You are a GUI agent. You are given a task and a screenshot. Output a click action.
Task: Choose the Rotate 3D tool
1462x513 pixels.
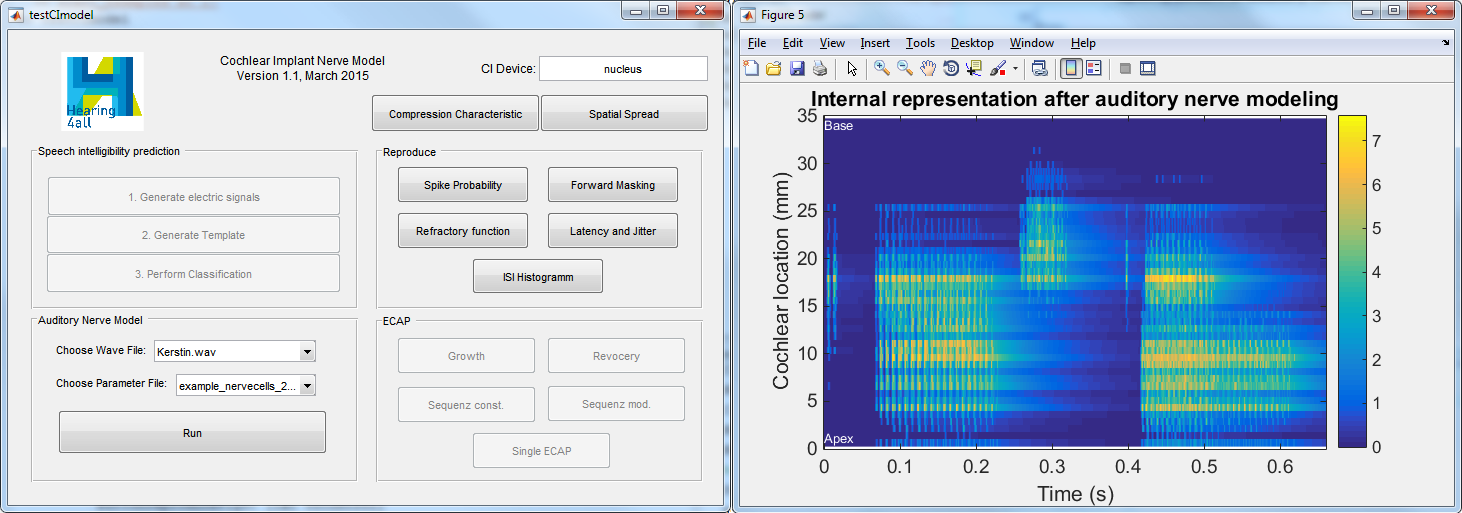click(950, 68)
